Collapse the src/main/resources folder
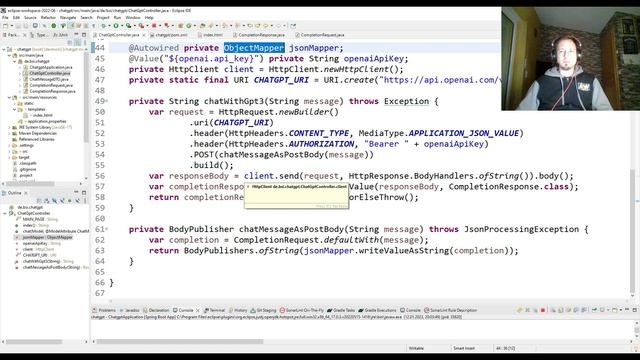This screenshot has height=360, width=640. [9, 98]
